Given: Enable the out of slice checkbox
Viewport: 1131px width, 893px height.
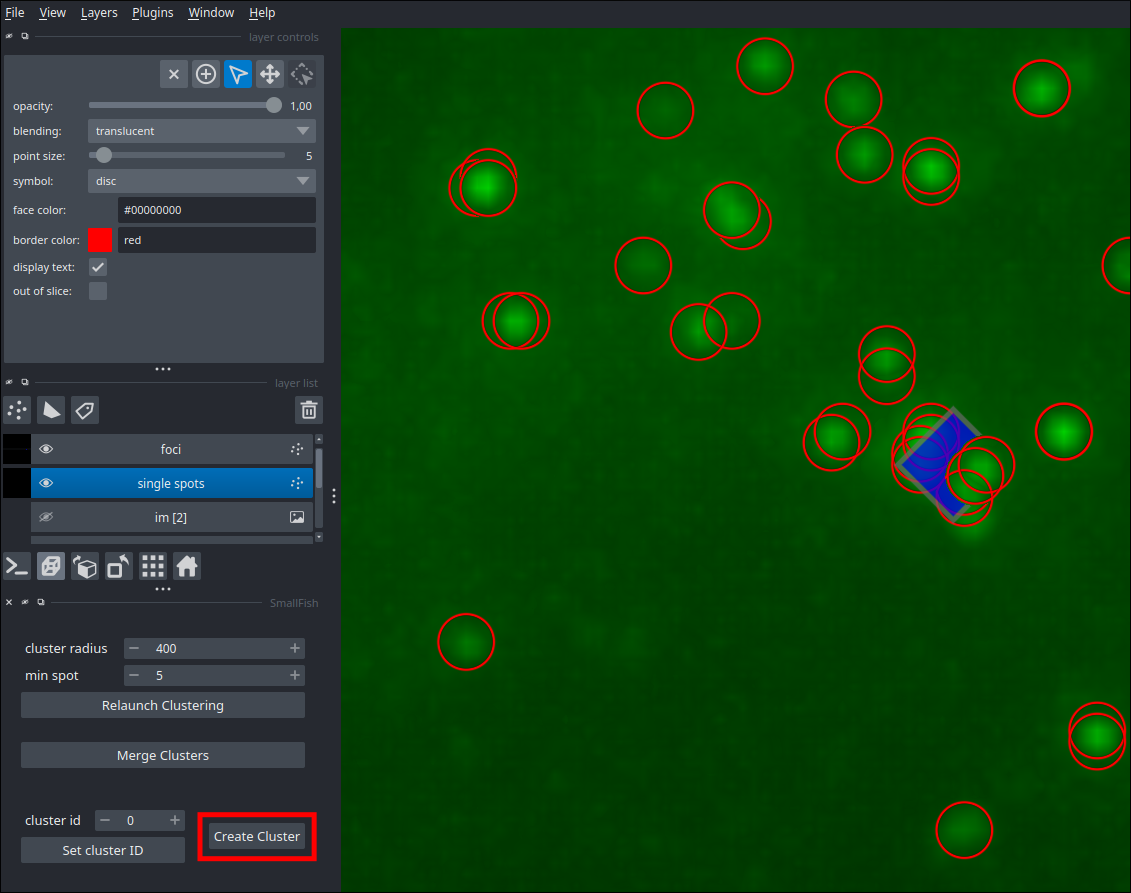Looking at the screenshot, I should [98, 291].
